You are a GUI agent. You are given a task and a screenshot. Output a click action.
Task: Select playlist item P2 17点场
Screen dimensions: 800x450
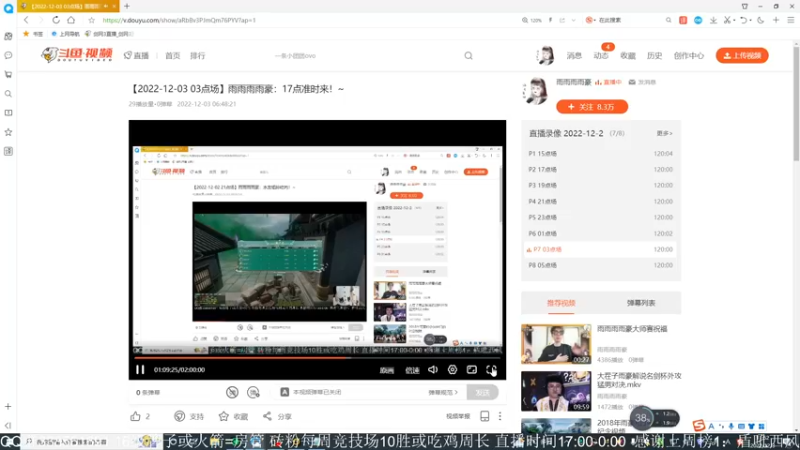tap(601, 169)
